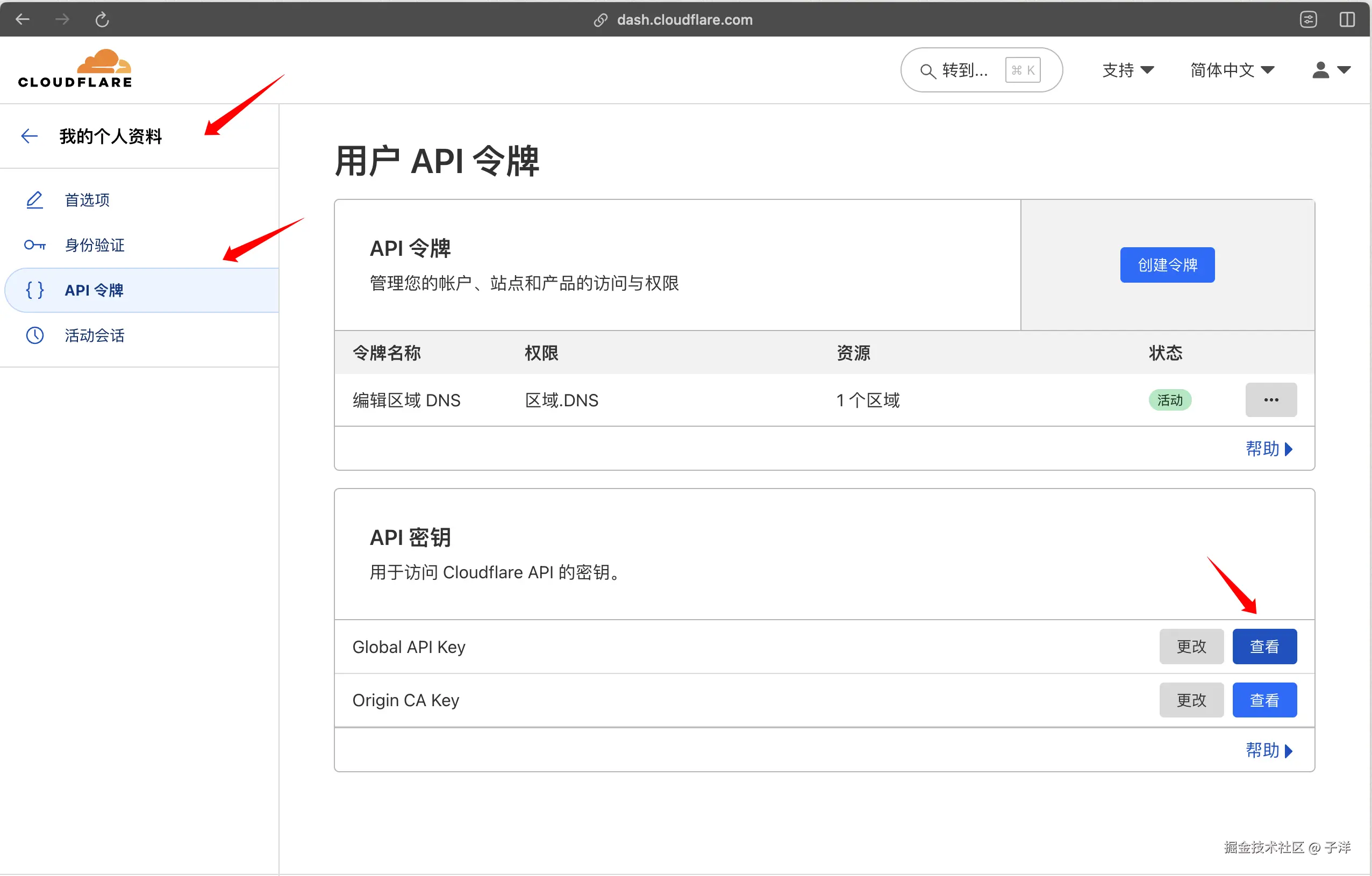Open the three-dots menu for 编辑区域 DNS token
The width and height of the screenshot is (1372, 876).
[1270, 400]
